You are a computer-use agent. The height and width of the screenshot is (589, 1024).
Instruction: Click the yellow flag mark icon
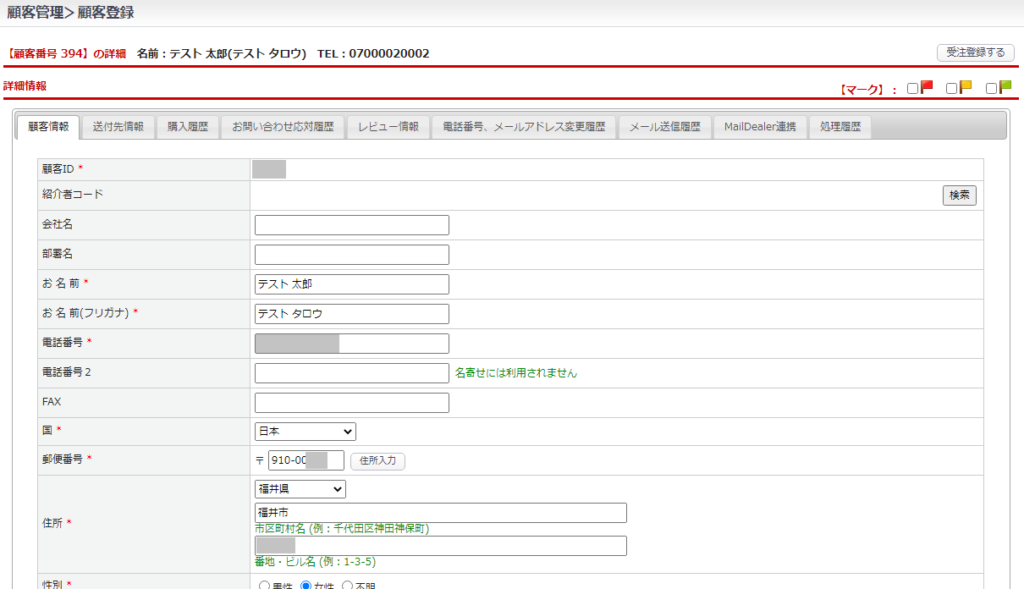pos(966,87)
